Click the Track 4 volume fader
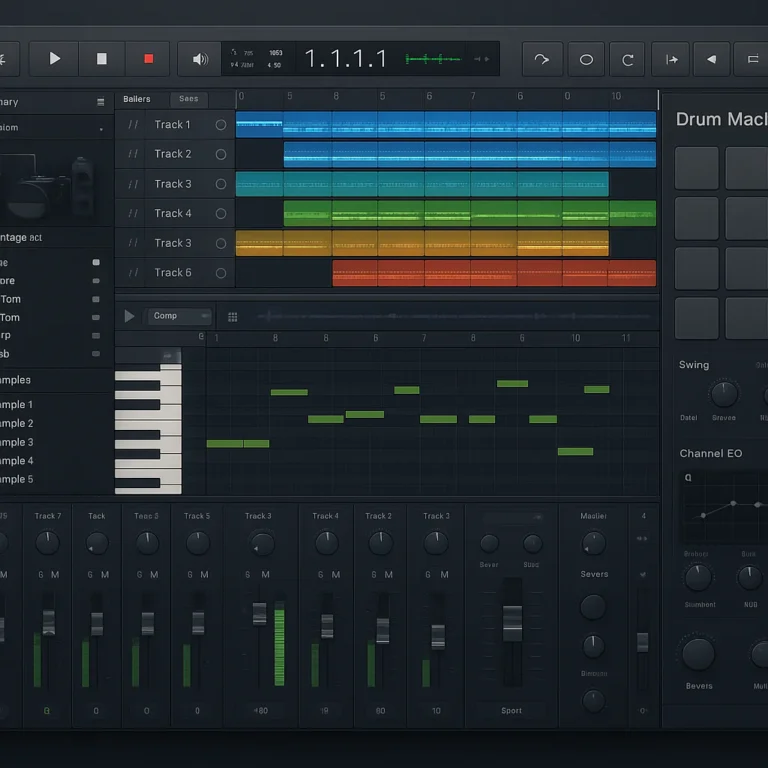 [327, 625]
